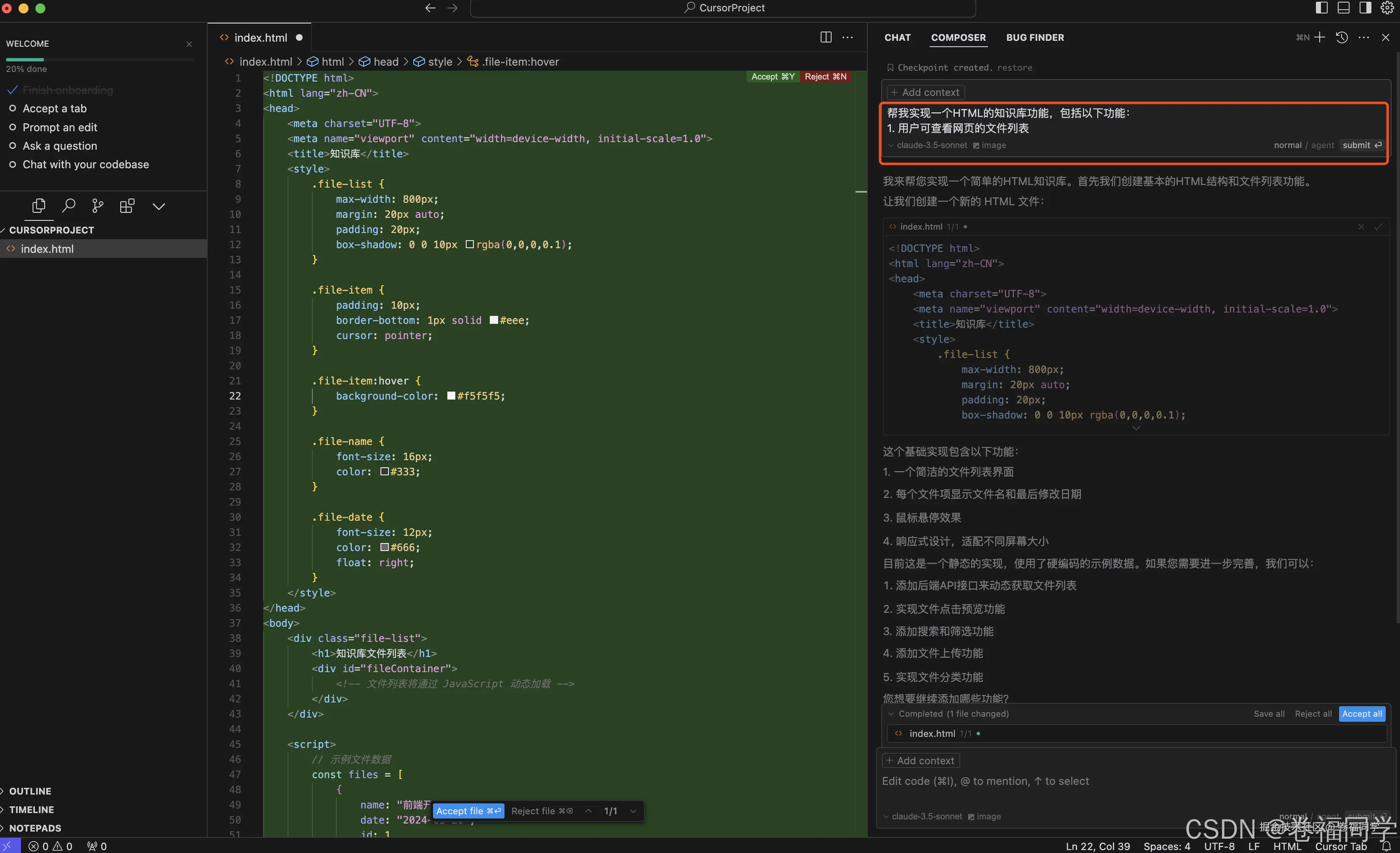
Task: Toggle the primary sidebar layout icon
Action: pyautogui.click(x=1321, y=8)
